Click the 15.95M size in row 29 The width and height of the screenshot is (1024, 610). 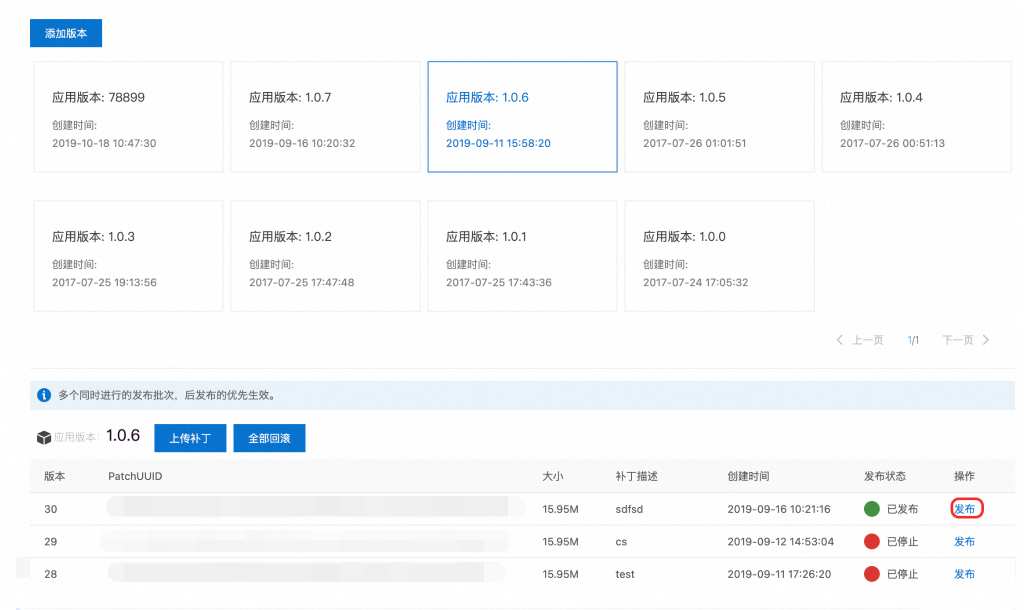560,541
